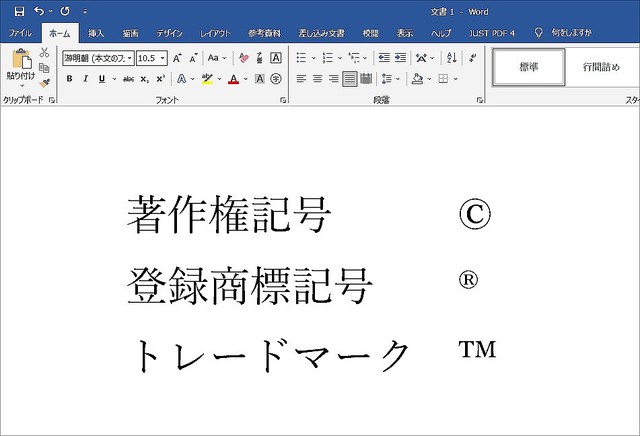Open the ファイル tab
The image size is (640, 436).
point(20,33)
